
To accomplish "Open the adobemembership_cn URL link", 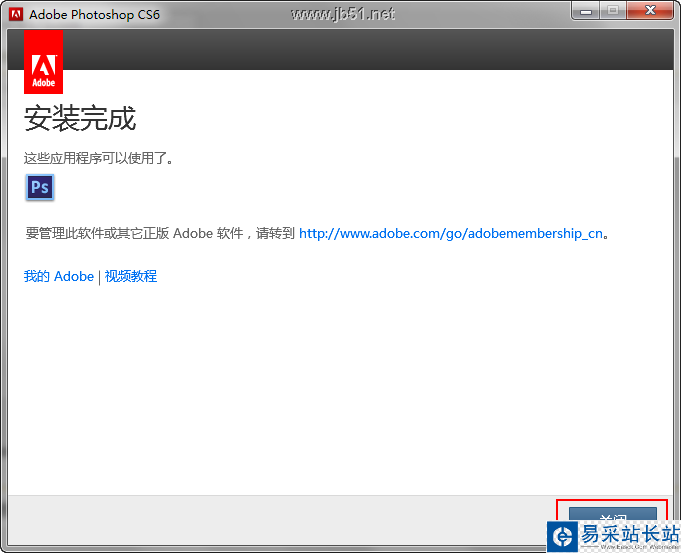I will (x=451, y=234).
